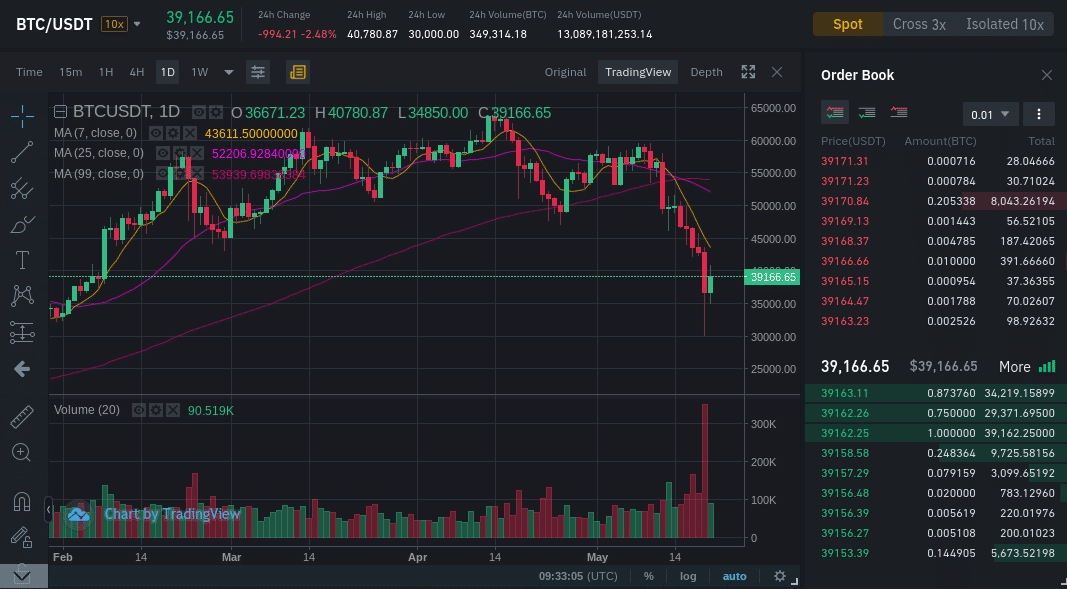Hide the Volume indicator
The height and width of the screenshot is (589, 1067).
(139, 410)
